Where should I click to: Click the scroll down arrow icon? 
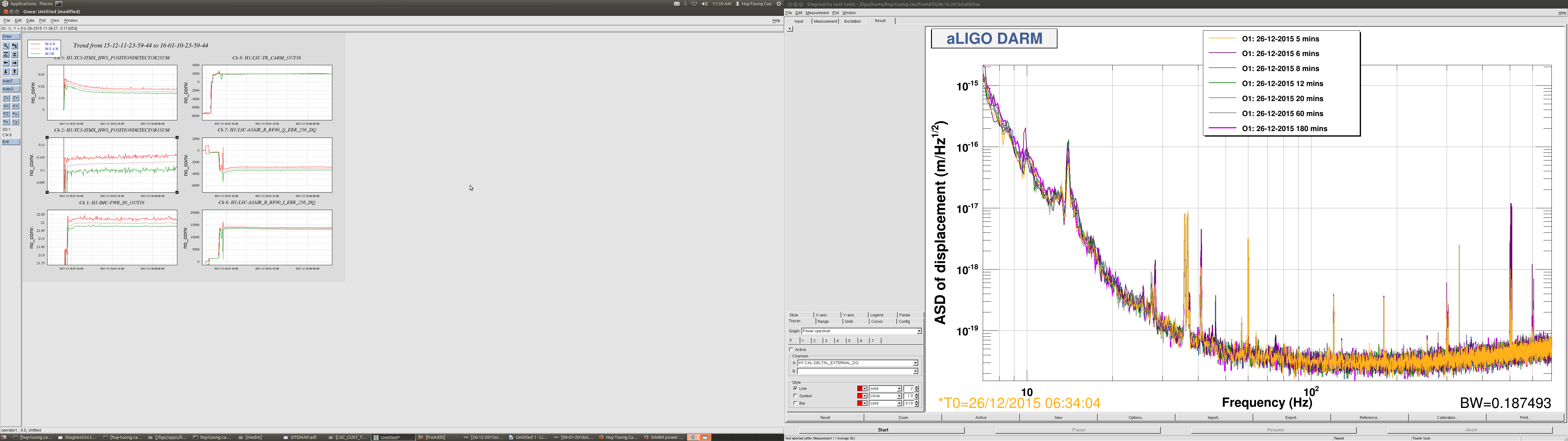click(6, 71)
